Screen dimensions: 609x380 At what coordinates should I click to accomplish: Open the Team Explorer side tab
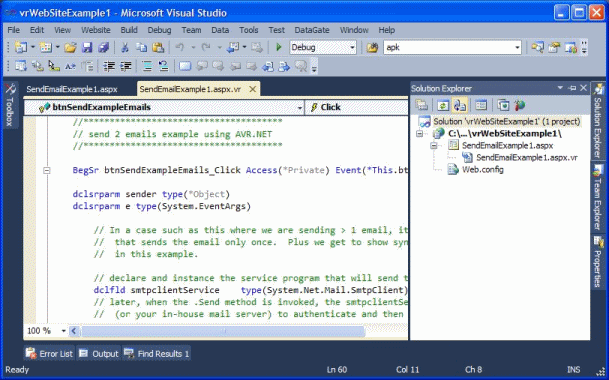pos(598,197)
